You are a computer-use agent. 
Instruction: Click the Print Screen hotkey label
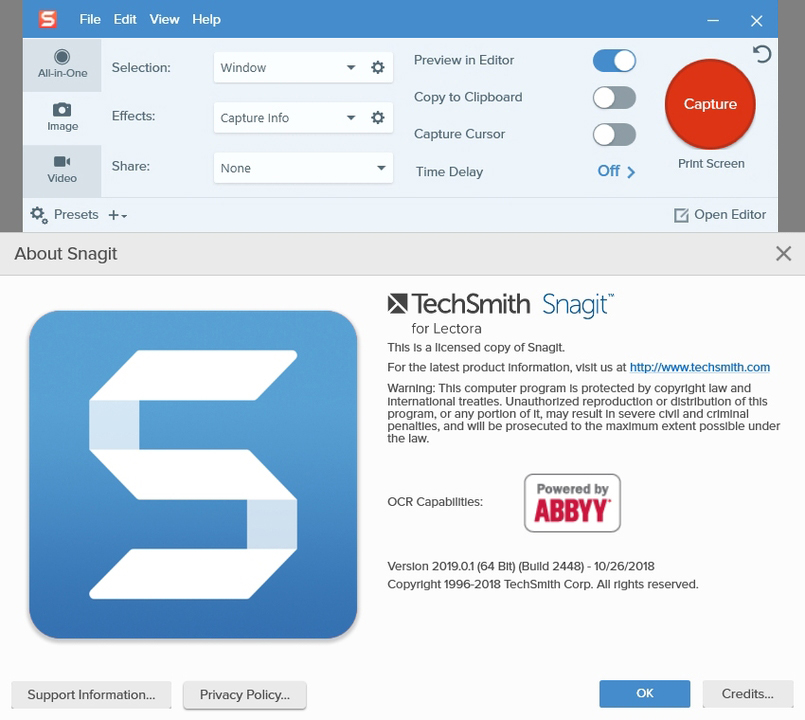(x=711, y=164)
